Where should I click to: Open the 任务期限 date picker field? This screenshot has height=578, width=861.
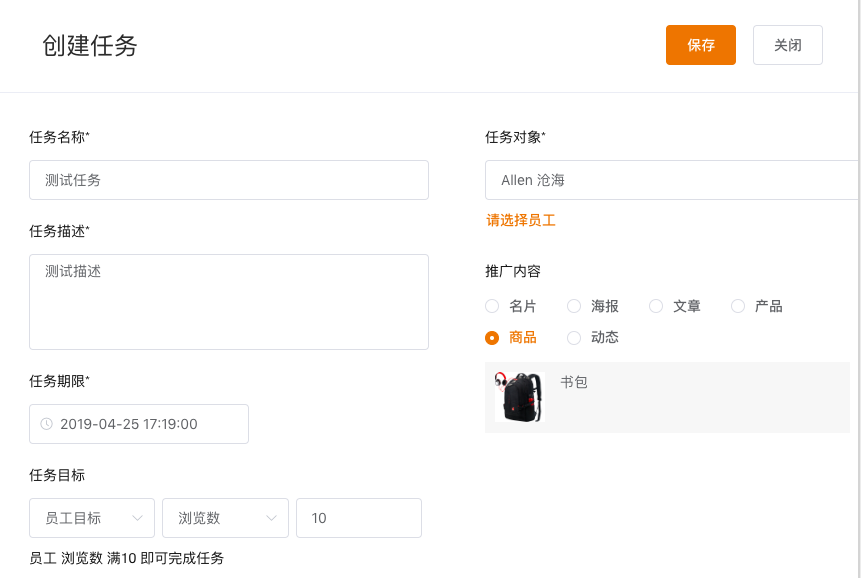pyautogui.click(x=139, y=424)
